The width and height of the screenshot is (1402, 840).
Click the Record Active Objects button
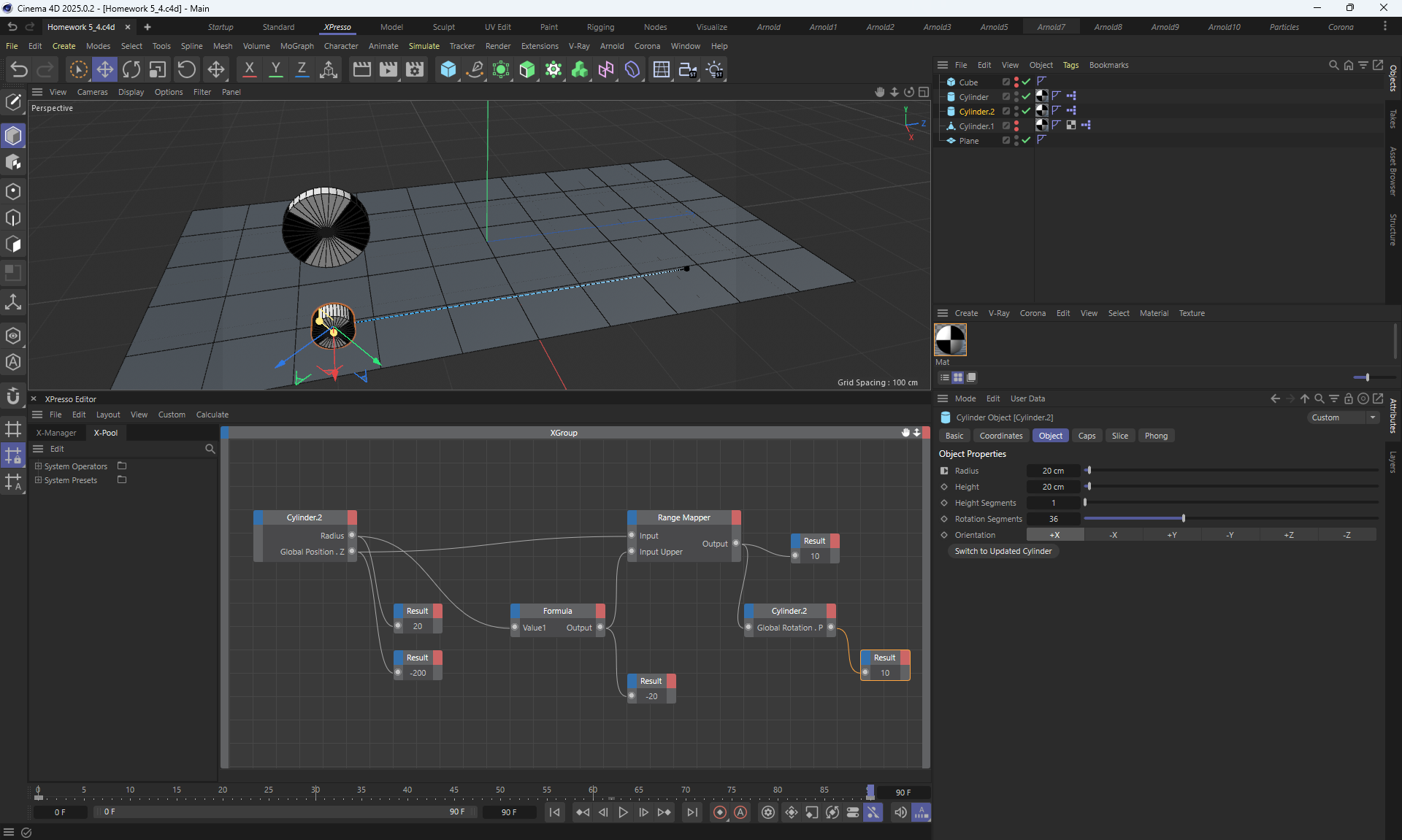point(720,812)
